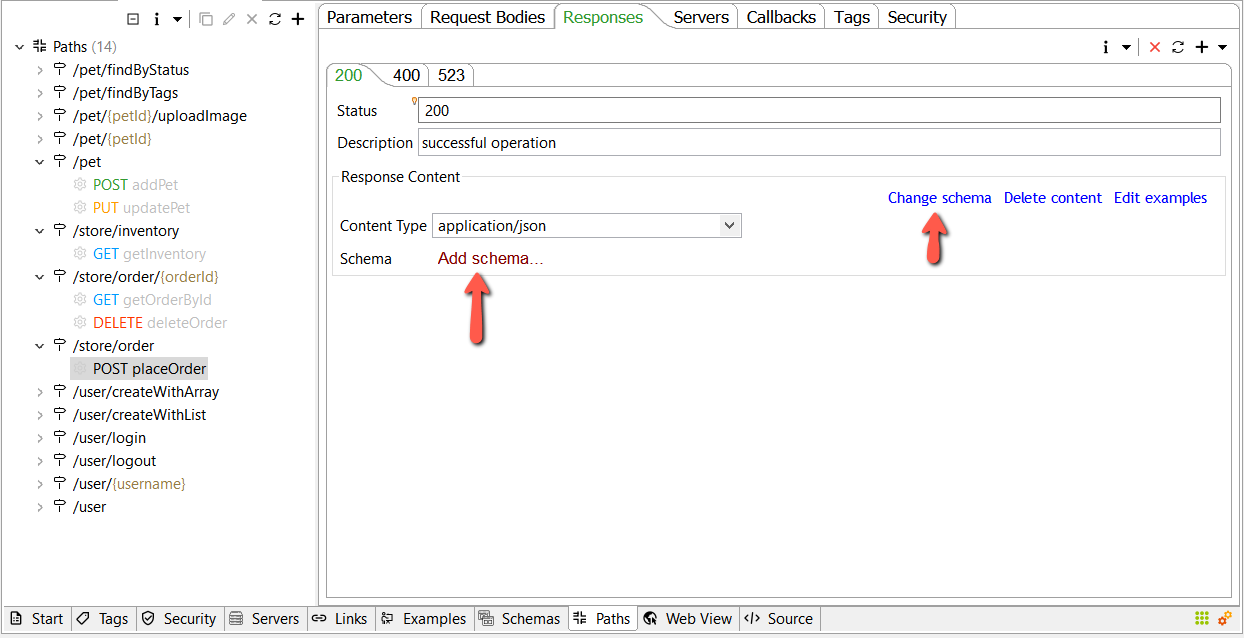Expand the /user/{username} path

click(x=40, y=484)
